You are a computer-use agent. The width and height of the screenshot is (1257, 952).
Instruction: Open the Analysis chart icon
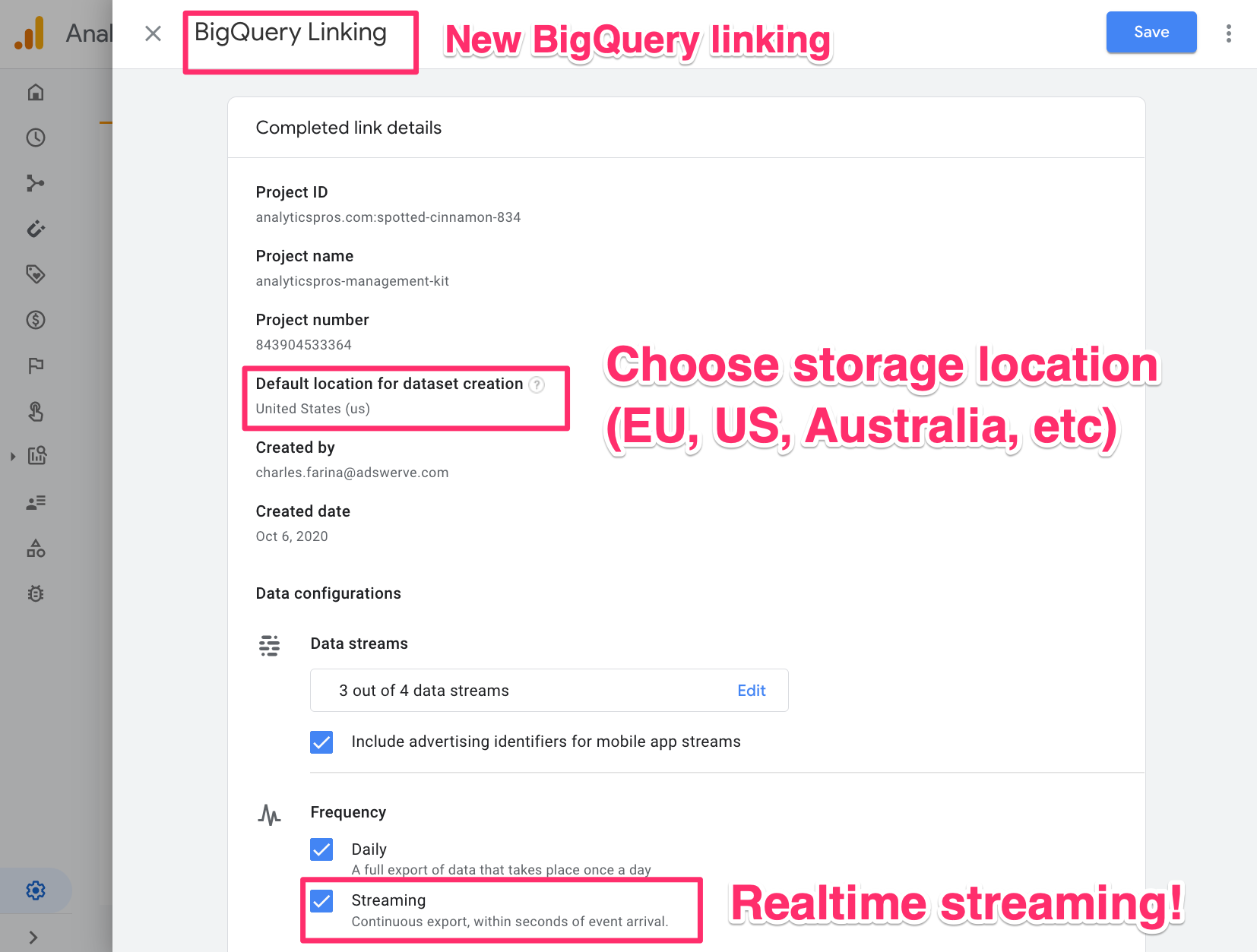(37, 456)
